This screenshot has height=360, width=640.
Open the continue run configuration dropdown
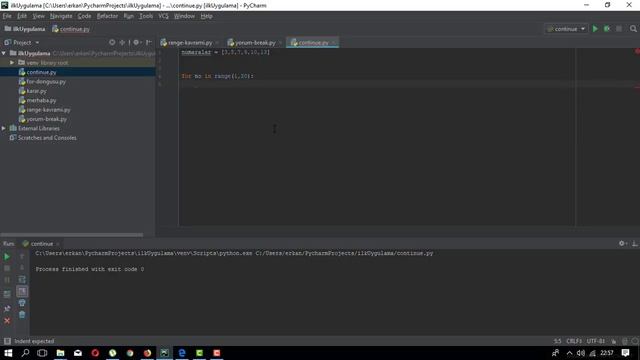566,29
